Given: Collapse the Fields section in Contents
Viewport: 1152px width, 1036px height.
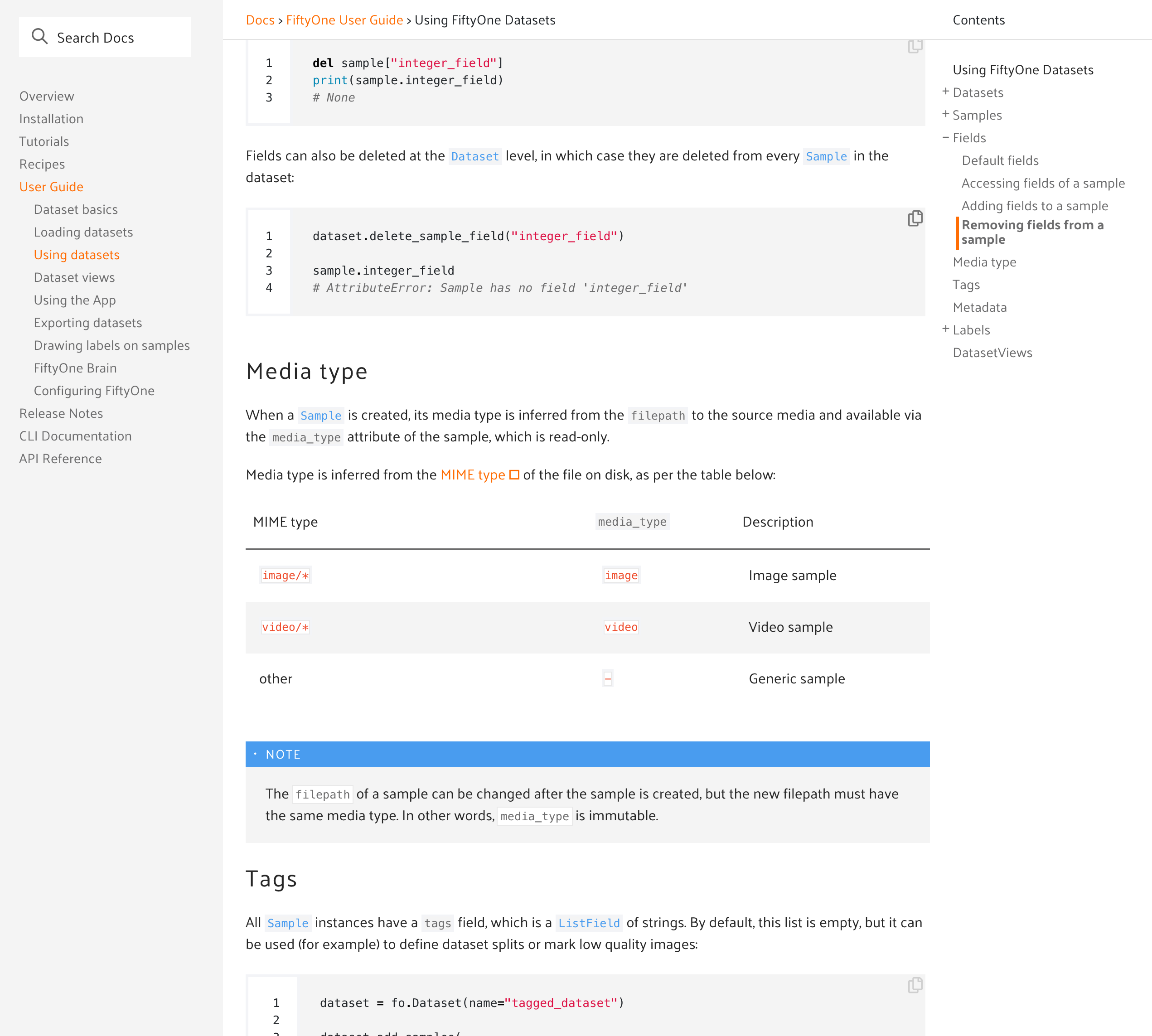Looking at the screenshot, I should (x=945, y=136).
